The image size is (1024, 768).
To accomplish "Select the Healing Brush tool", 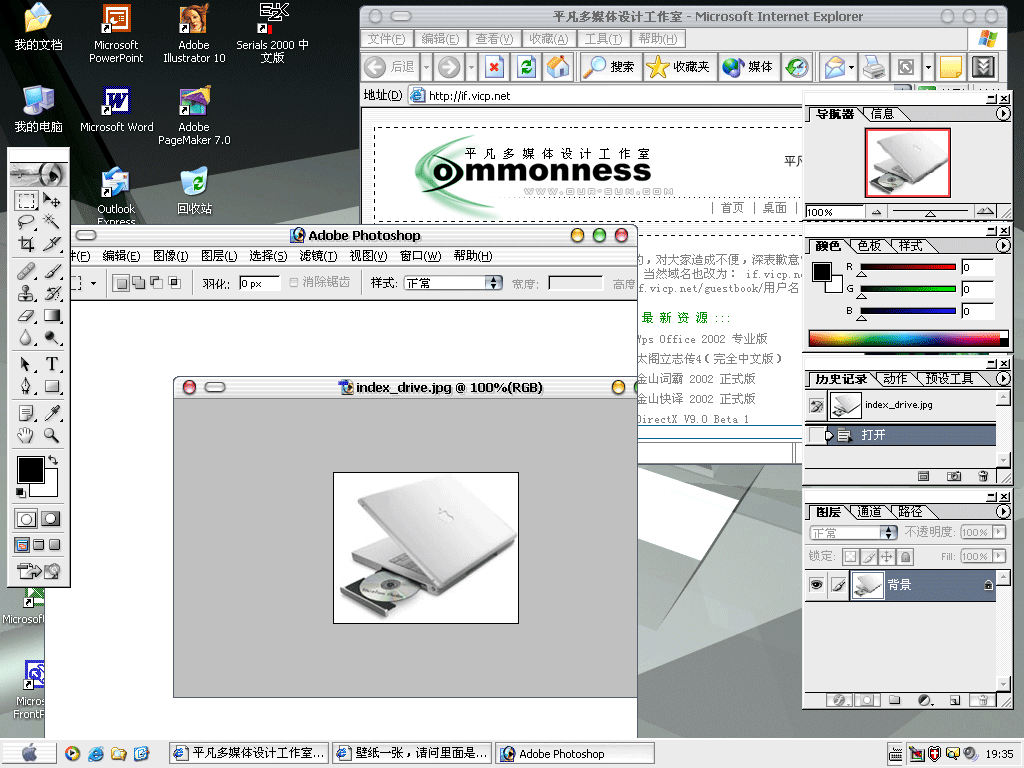I will [x=26, y=270].
